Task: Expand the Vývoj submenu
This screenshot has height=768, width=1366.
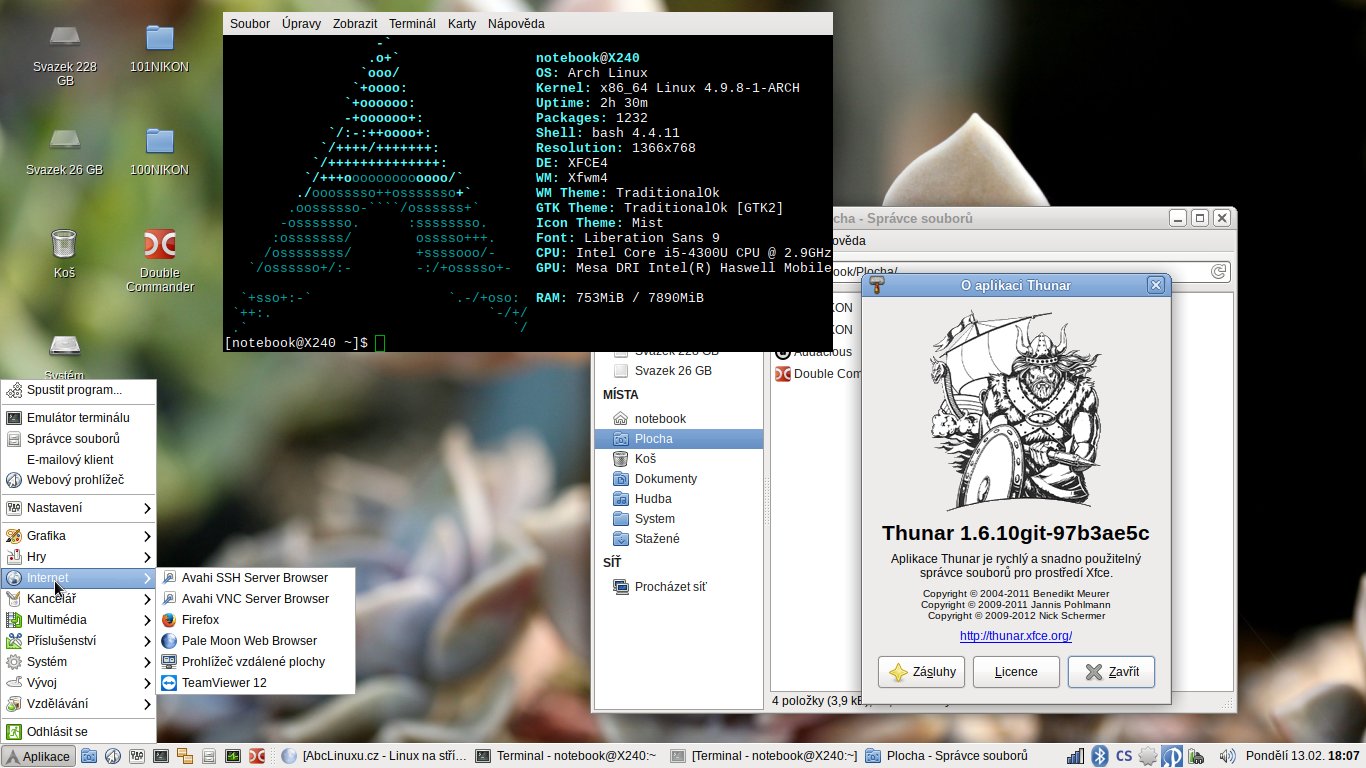Action: point(79,683)
